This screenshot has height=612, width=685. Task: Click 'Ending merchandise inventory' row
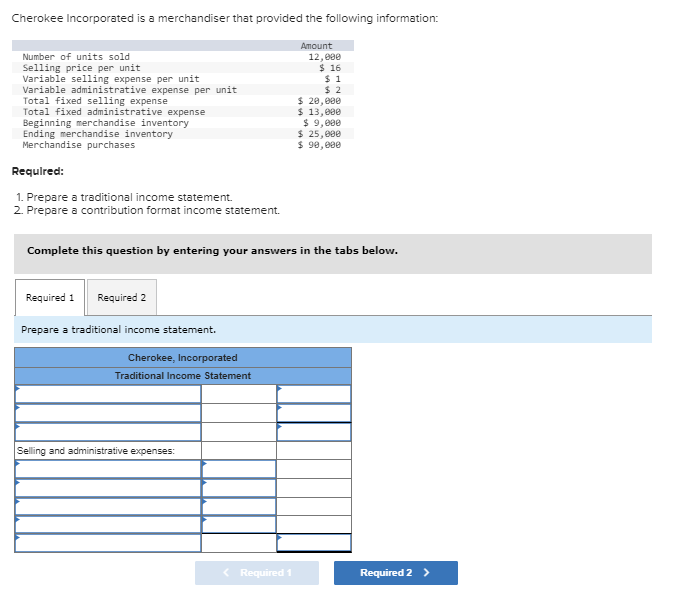coord(183,134)
